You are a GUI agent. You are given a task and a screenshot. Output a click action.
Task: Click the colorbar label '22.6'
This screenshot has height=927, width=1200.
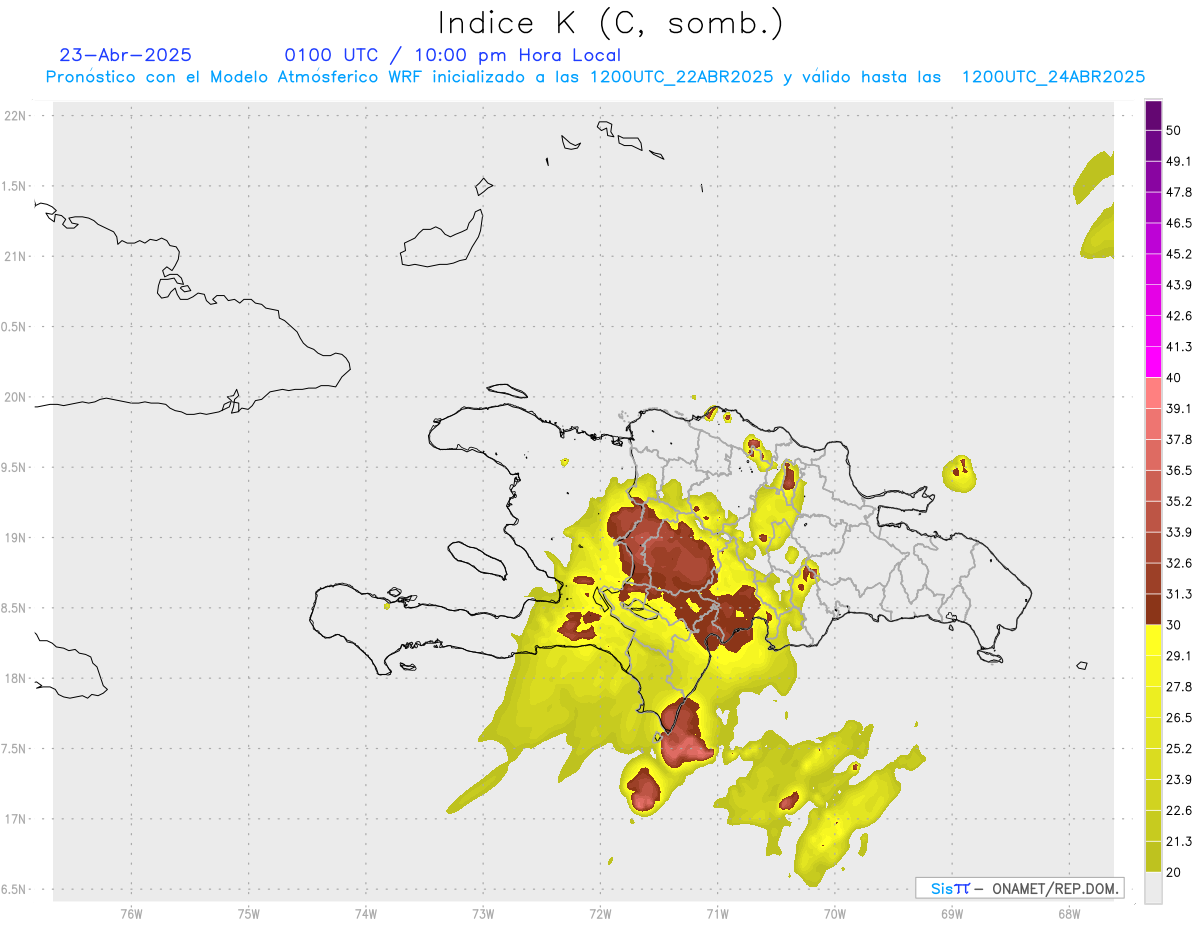coord(1179,810)
